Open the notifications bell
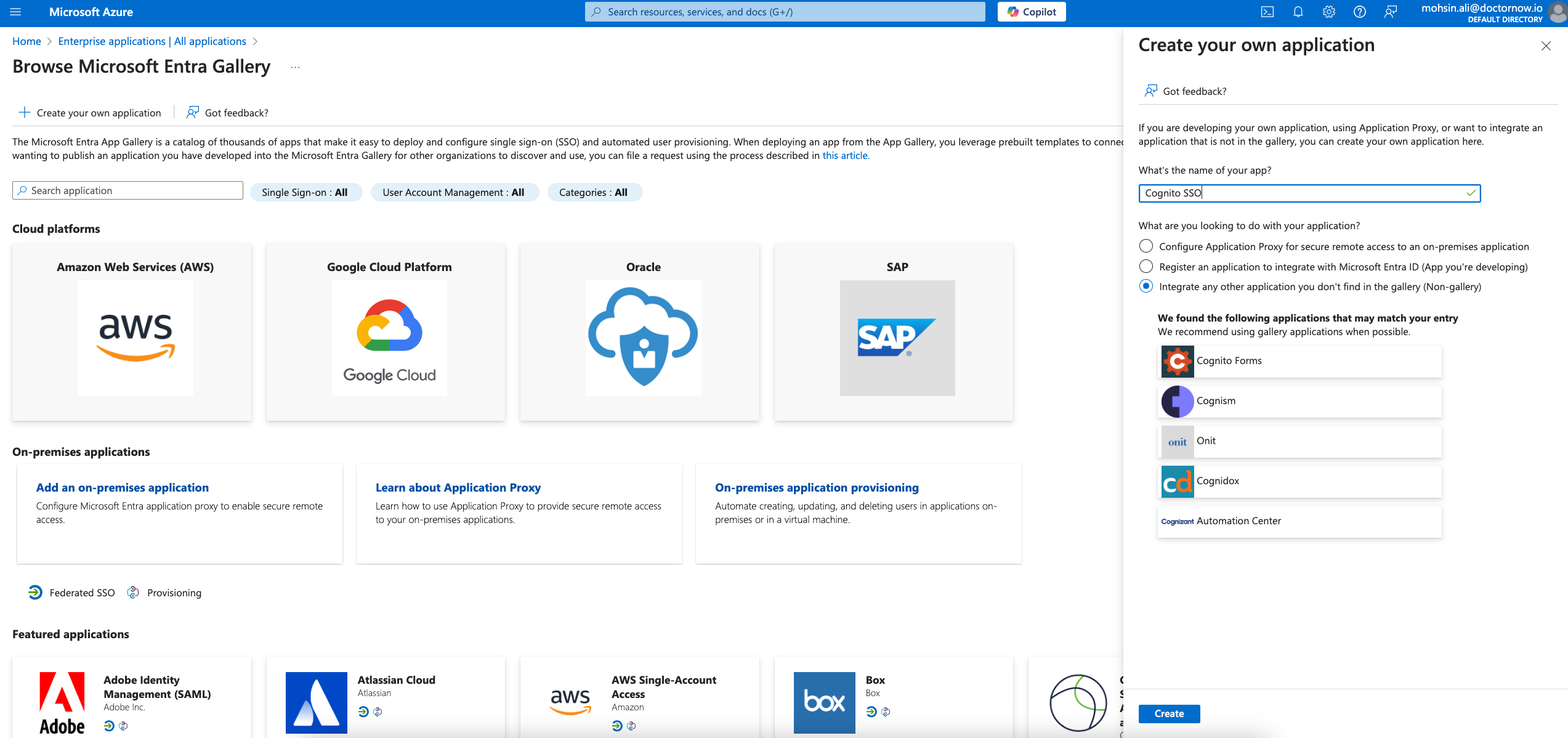Image resolution: width=1568 pixels, height=738 pixels. tap(1298, 12)
